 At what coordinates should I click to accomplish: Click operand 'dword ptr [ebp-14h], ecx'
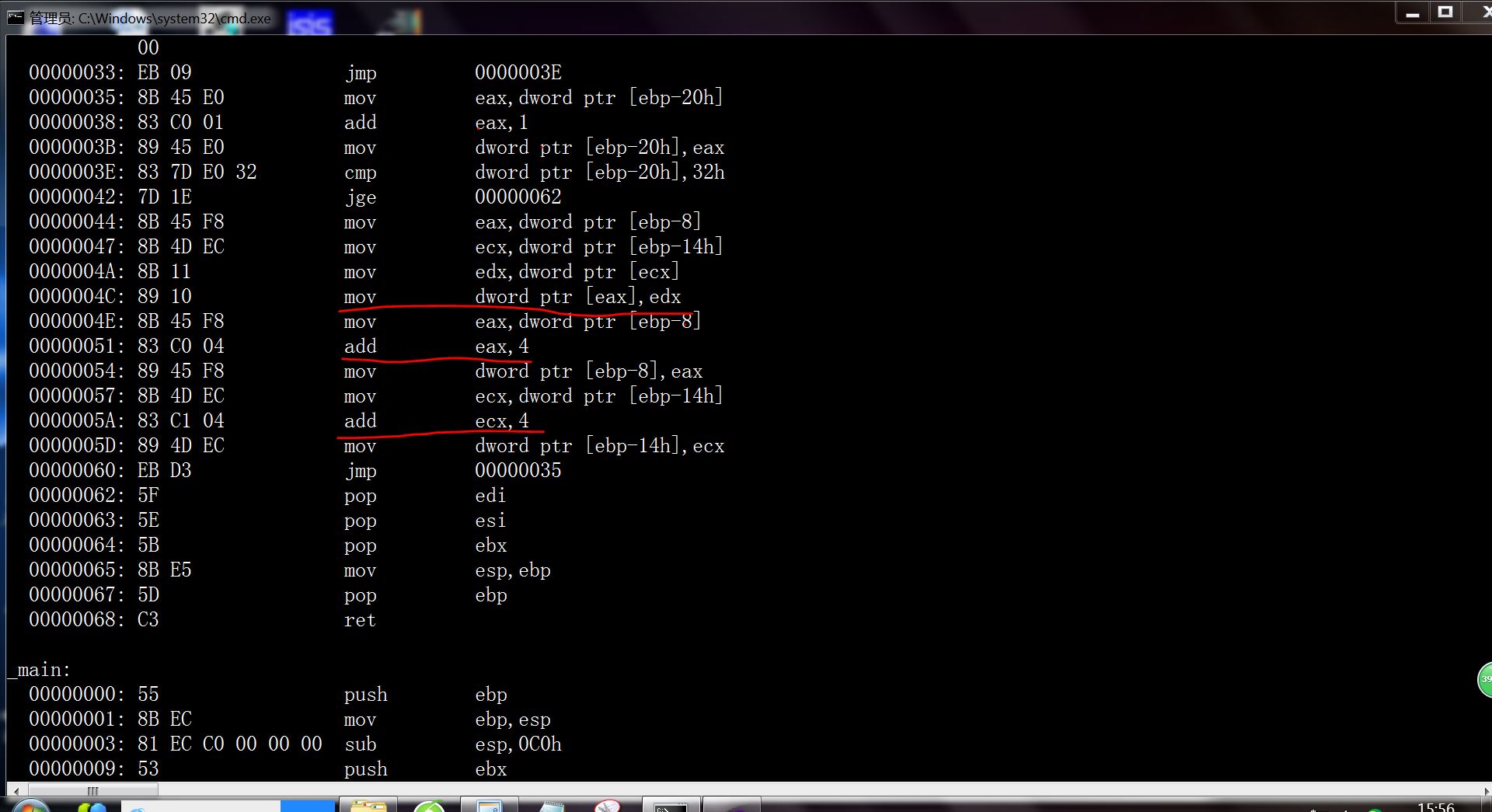(599, 446)
